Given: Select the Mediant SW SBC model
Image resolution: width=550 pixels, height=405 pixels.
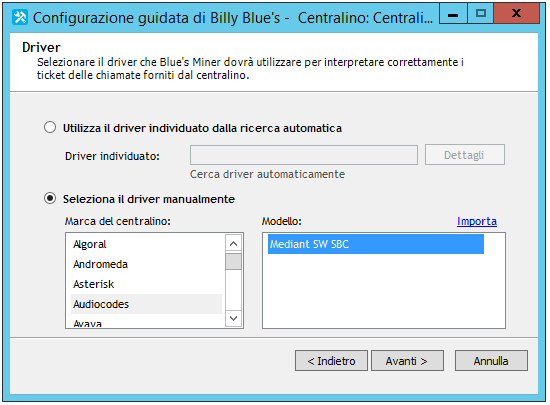Looking at the screenshot, I should (376, 244).
